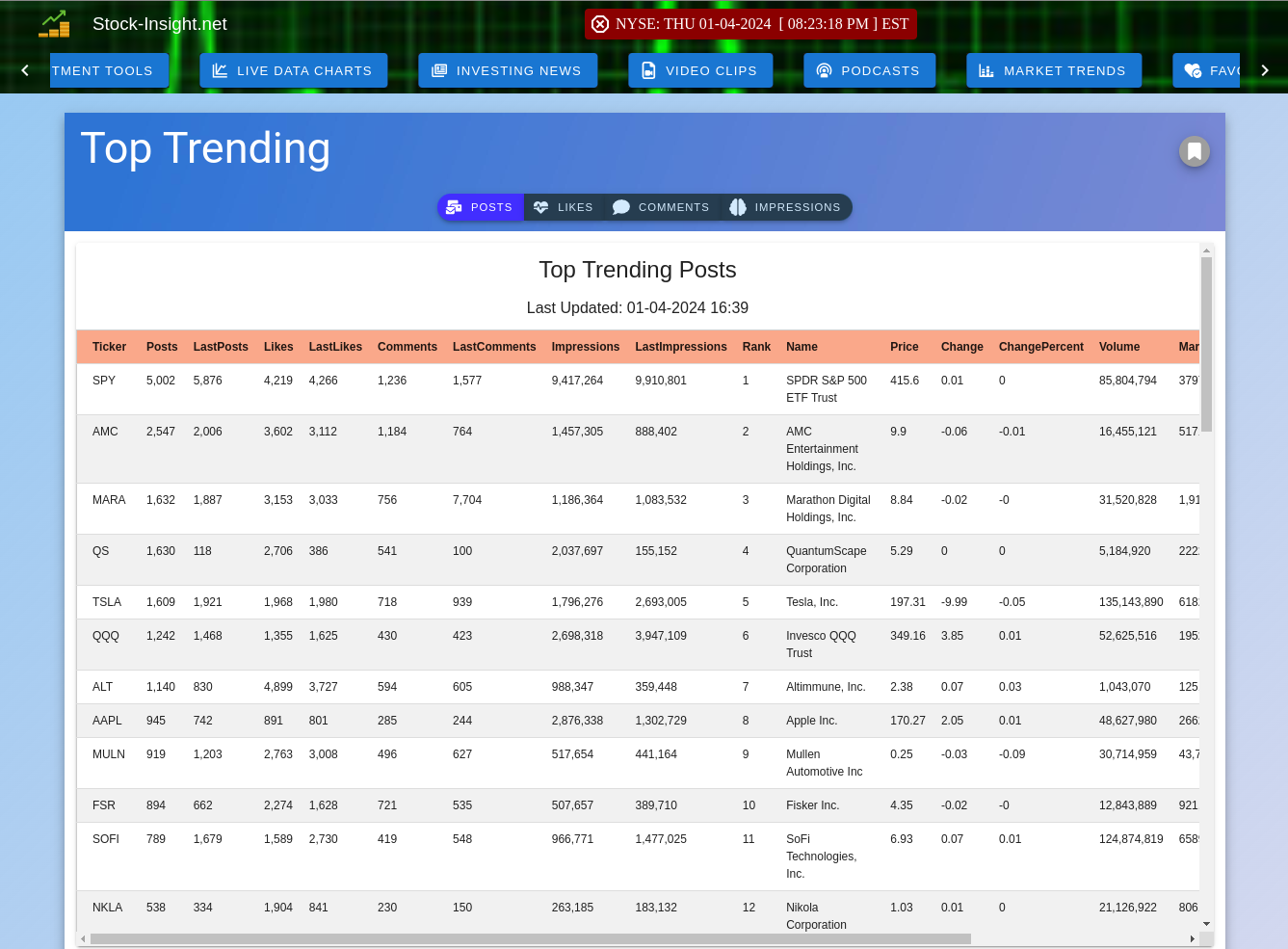Click the bookmark icon on Top Trending
The height and width of the screenshot is (949, 1288).
pyautogui.click(x=1194, y=151)
